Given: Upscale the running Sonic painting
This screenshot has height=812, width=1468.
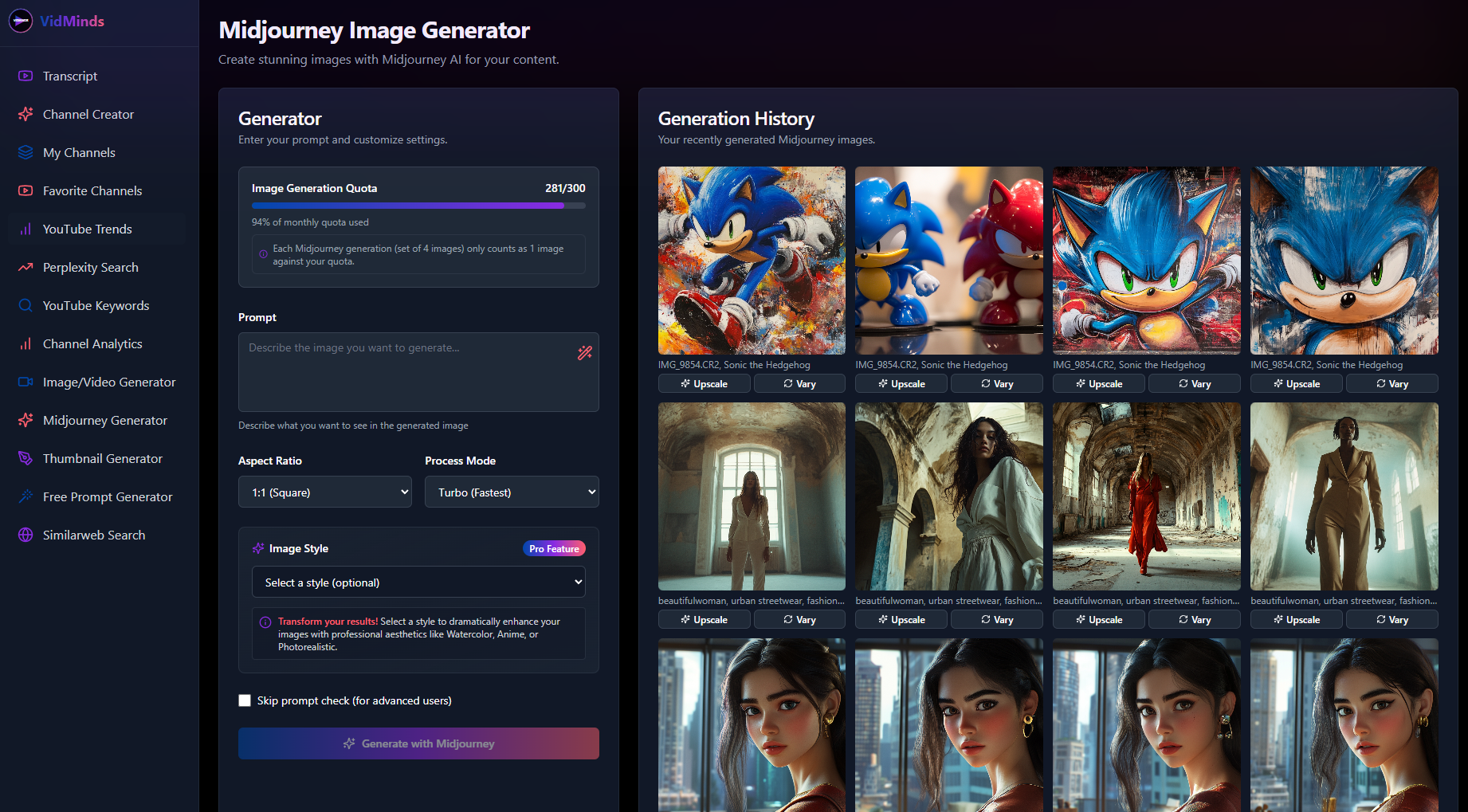Looking at the screenshot, I should coord(705,384).
